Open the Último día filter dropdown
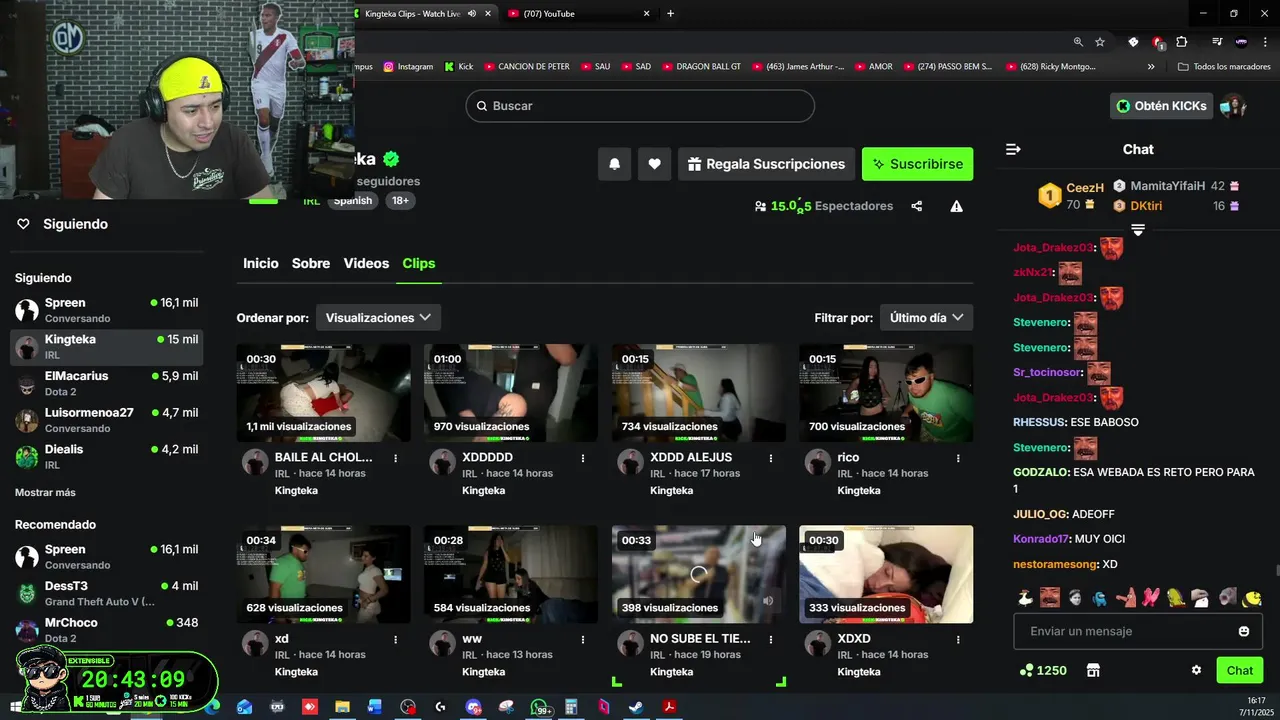Viewport: 1280px width, 720px height. [x=926, y=318]
